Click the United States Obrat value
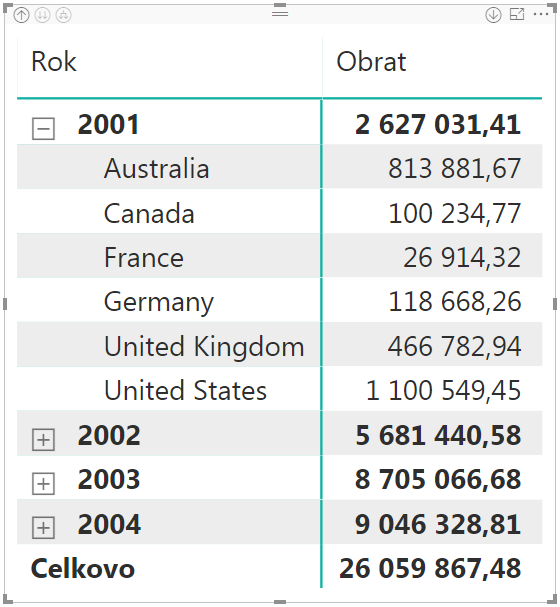Screen dimensions: 560x607 443,390
